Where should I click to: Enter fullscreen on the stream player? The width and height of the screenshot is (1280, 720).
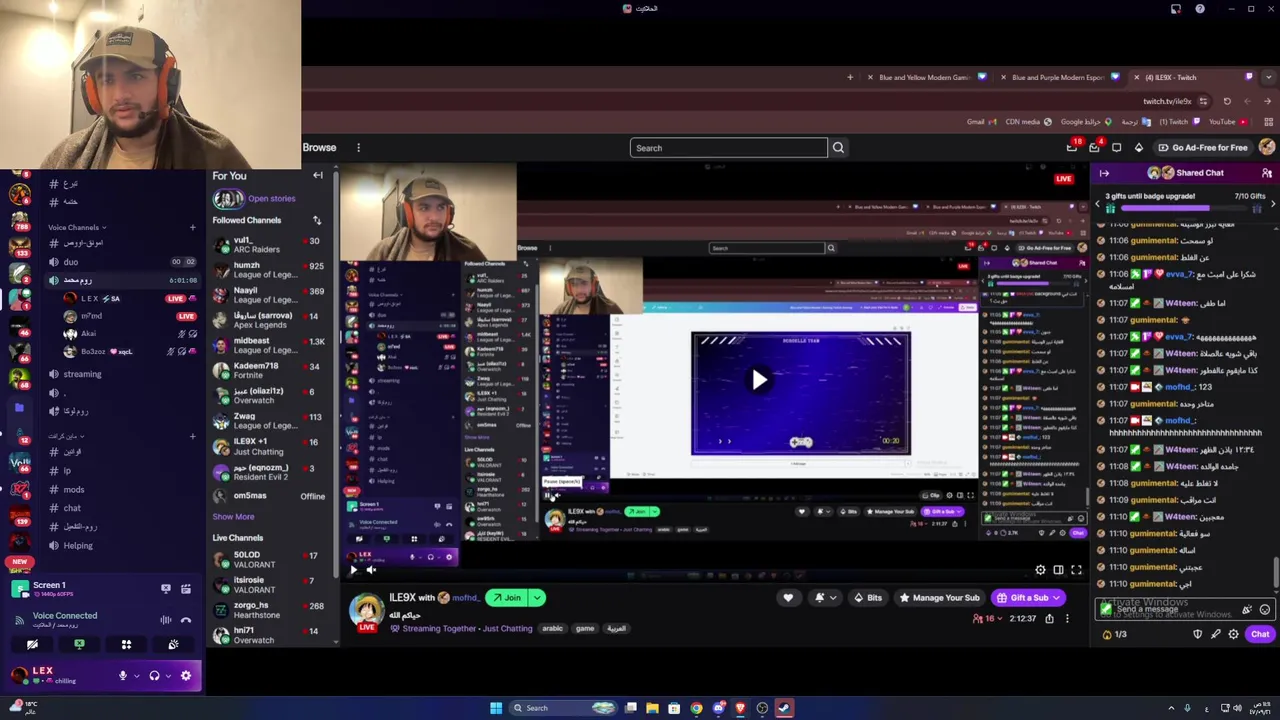pos(1076,570)
